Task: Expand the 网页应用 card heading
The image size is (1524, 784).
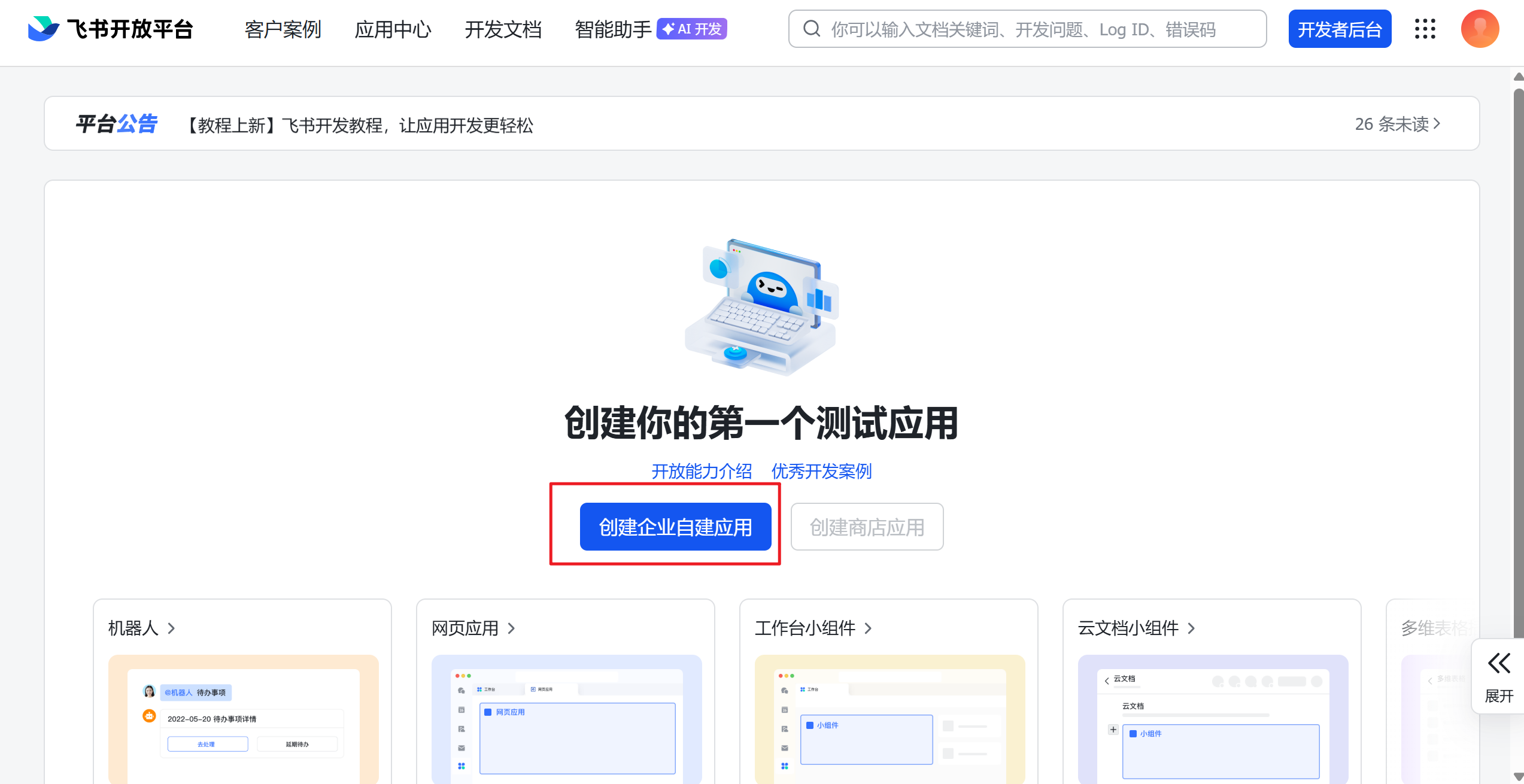Action: coord(473,628)
